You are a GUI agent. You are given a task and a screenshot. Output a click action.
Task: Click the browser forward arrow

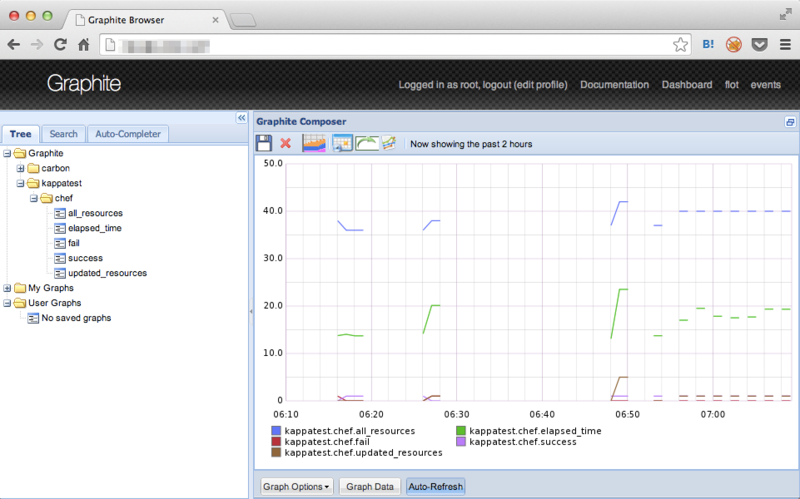coord(37,45)
